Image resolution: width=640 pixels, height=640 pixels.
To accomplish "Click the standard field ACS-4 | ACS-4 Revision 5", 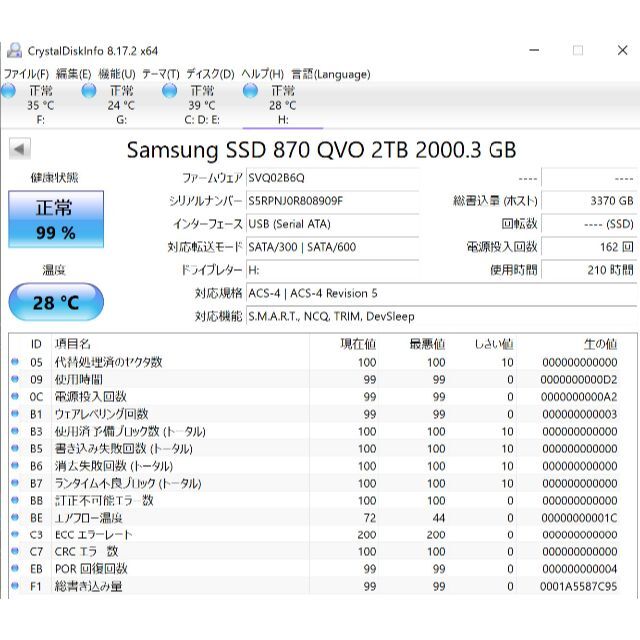I will pyautogui.click(x=441, y=293).
